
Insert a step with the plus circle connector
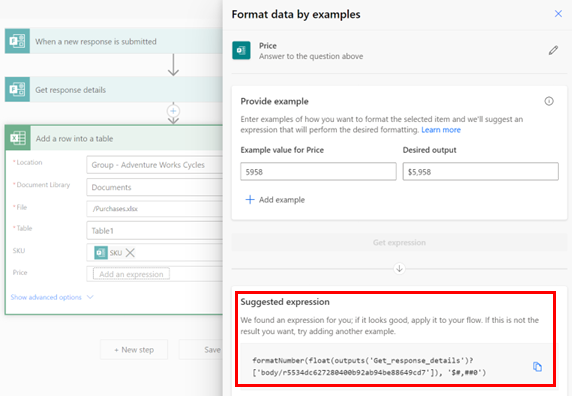pos(173,111)
